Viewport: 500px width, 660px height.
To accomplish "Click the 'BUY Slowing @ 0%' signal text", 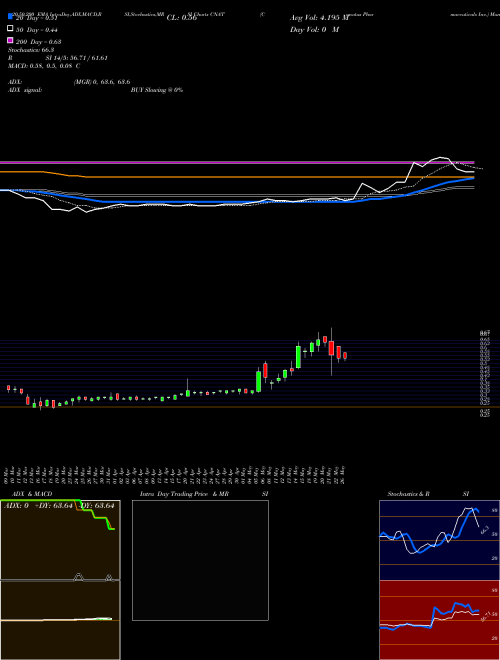I will (x=157, y=90).
